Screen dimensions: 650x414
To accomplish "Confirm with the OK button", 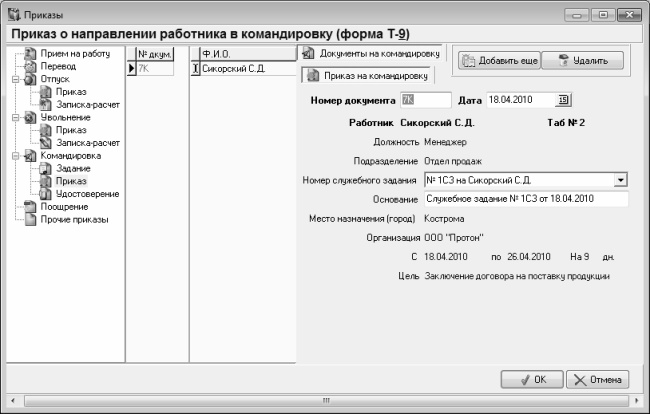I will coord(530,380).
